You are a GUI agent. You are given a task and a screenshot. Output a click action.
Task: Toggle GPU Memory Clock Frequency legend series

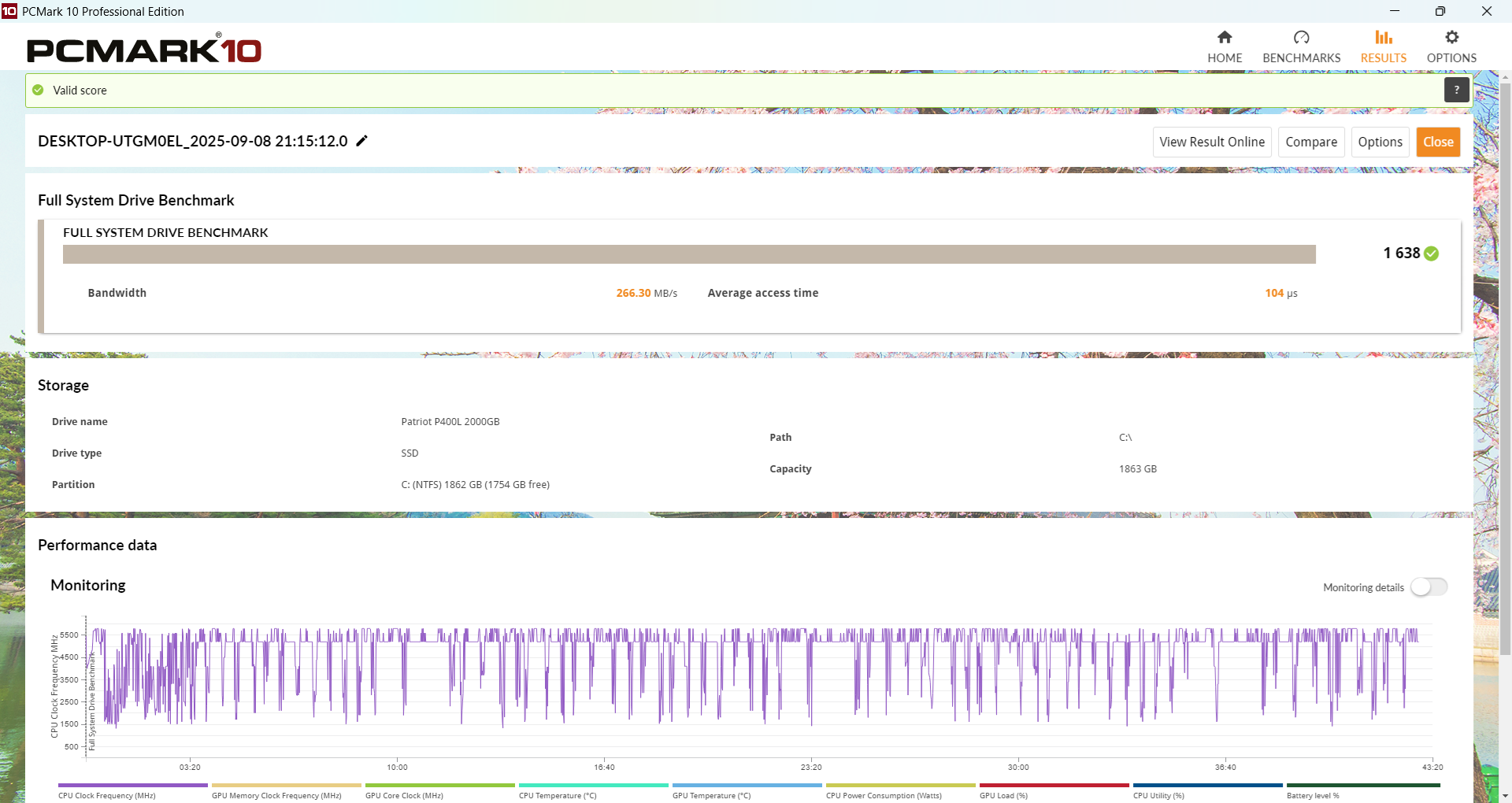click(286, 790)
